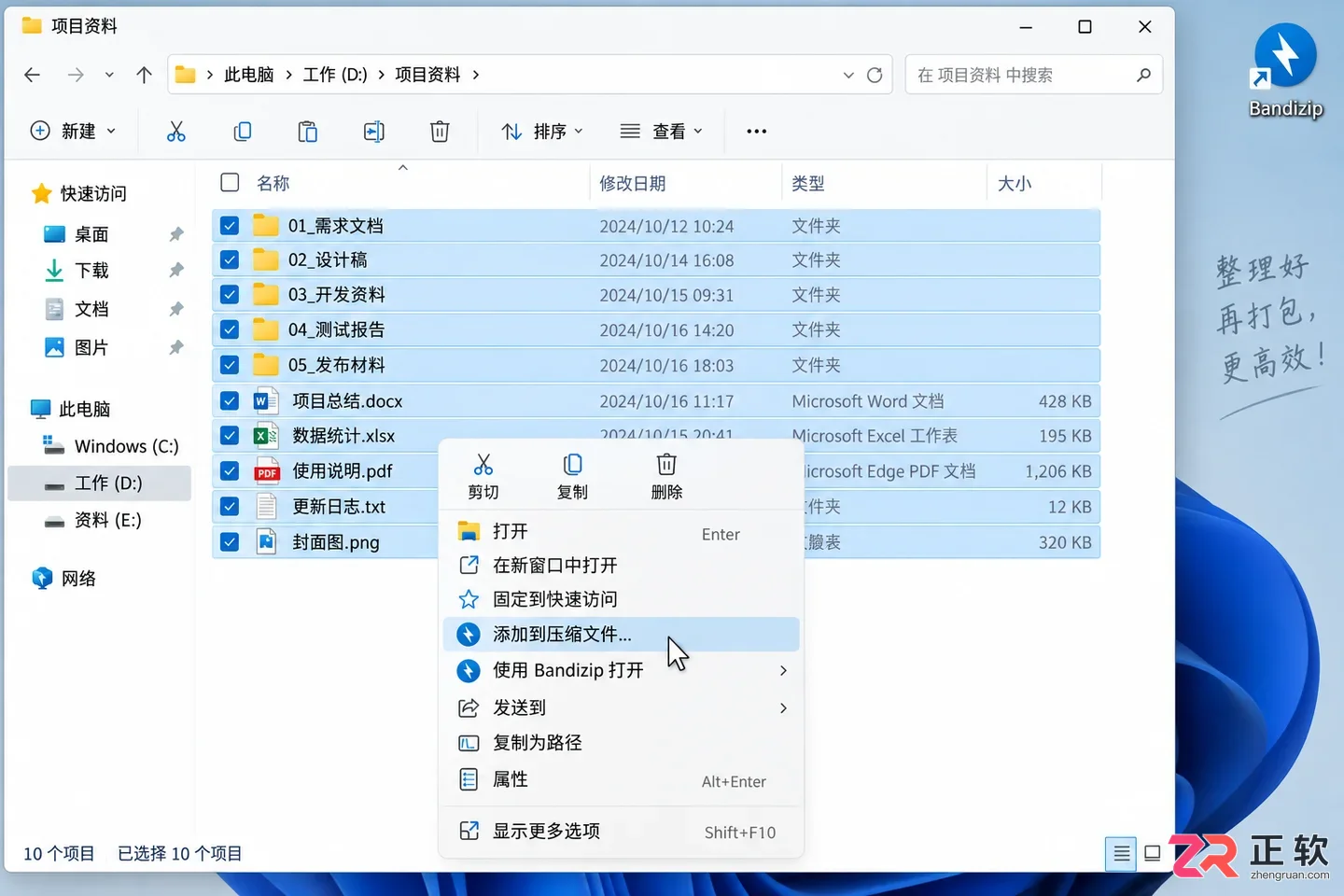Click 复制 in the context menu
This screenshot has height=896, width=1344.
click(x=573, y=477)
